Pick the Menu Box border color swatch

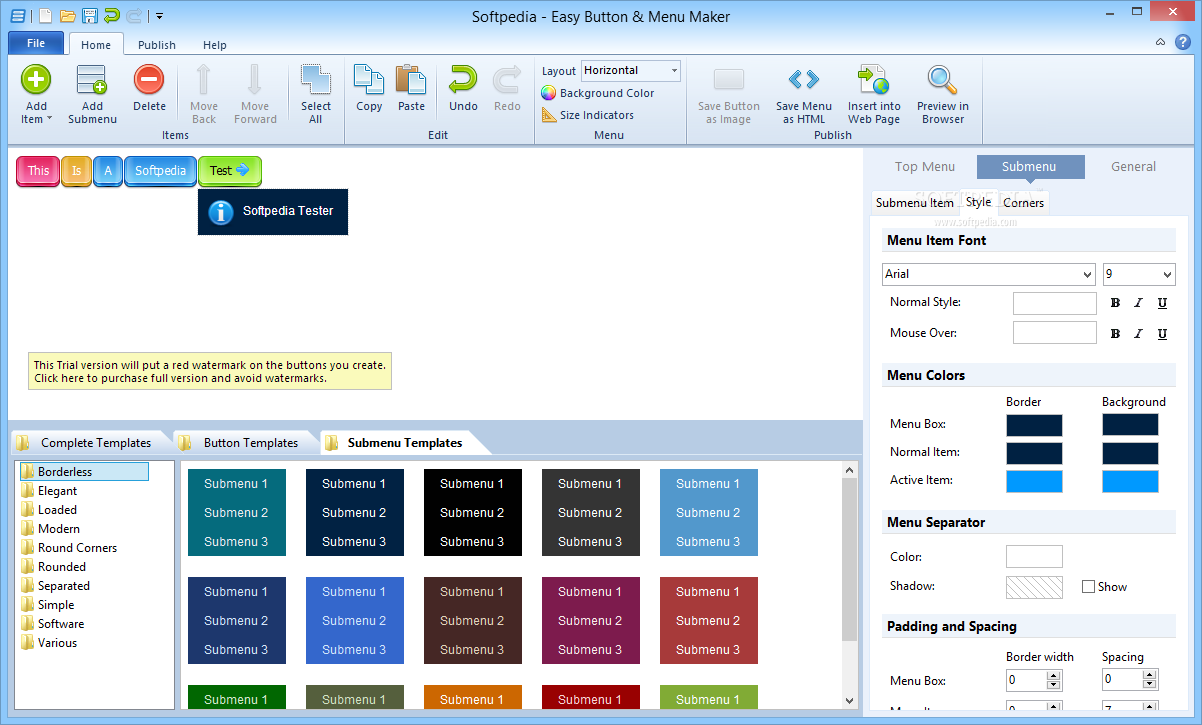(x=1034, y=425)
